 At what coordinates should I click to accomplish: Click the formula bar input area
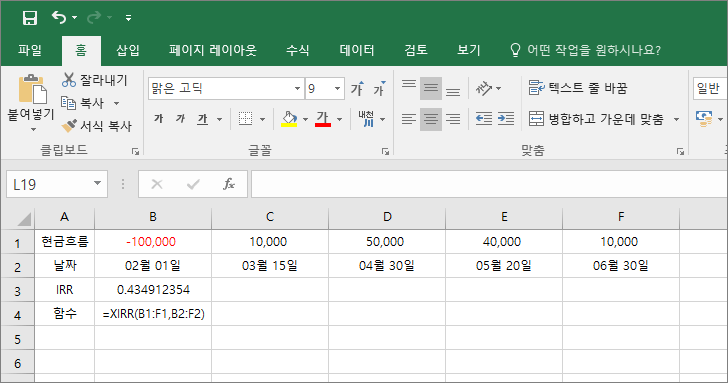tap(489, 184)
